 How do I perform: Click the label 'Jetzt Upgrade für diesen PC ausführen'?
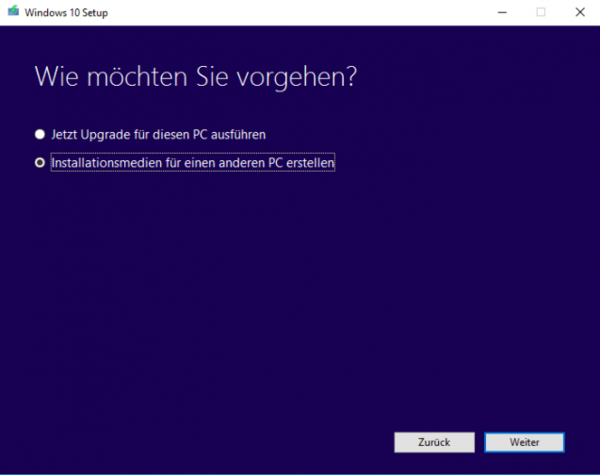158,135
